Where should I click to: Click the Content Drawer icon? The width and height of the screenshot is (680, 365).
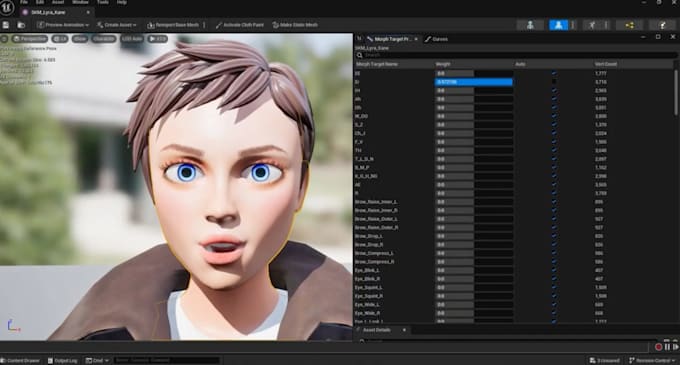[x=3, y=360]
